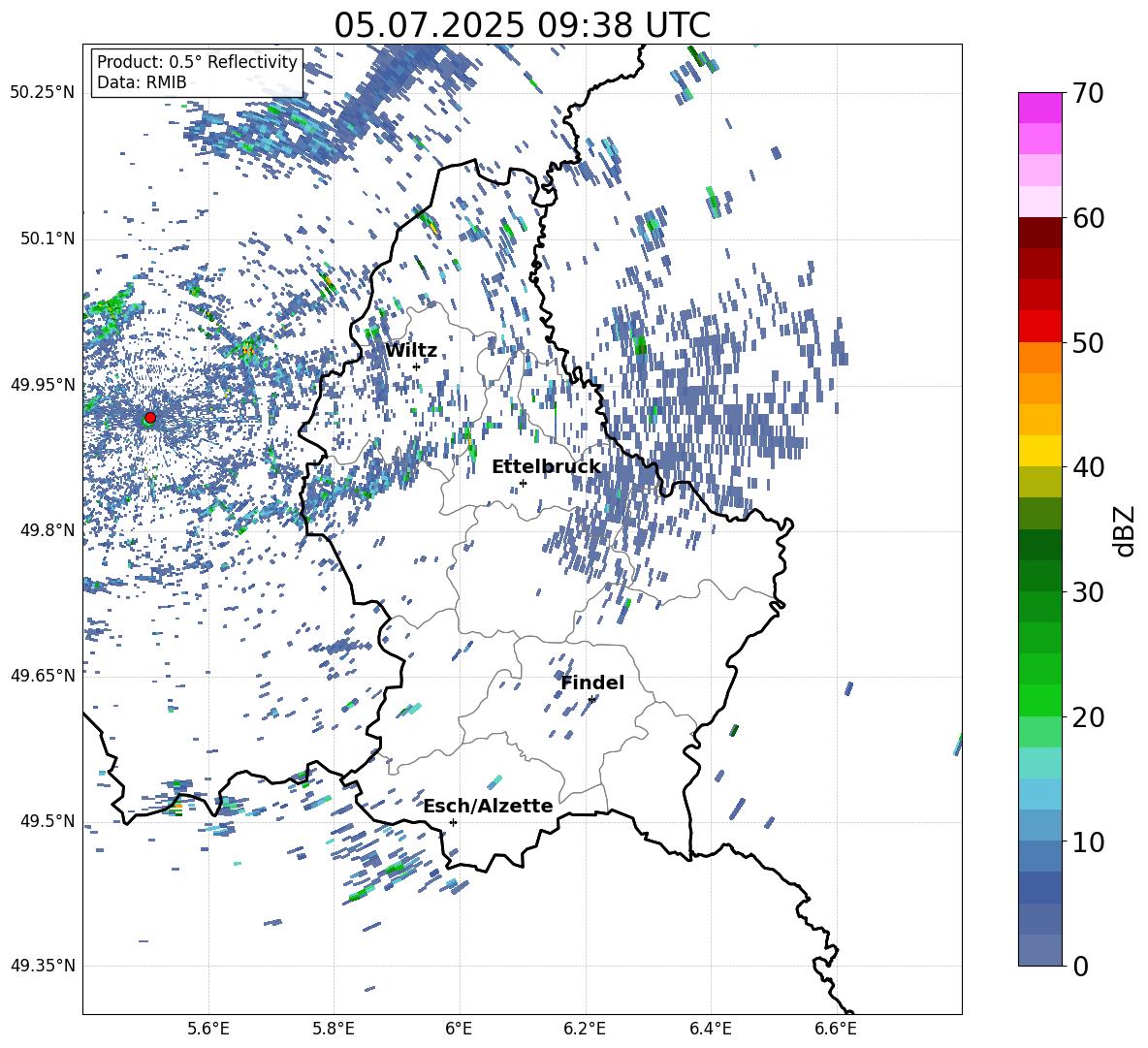
Task: Click the colorbar tick label 50
Action: pyautogui.click(x=1088, y=343)
